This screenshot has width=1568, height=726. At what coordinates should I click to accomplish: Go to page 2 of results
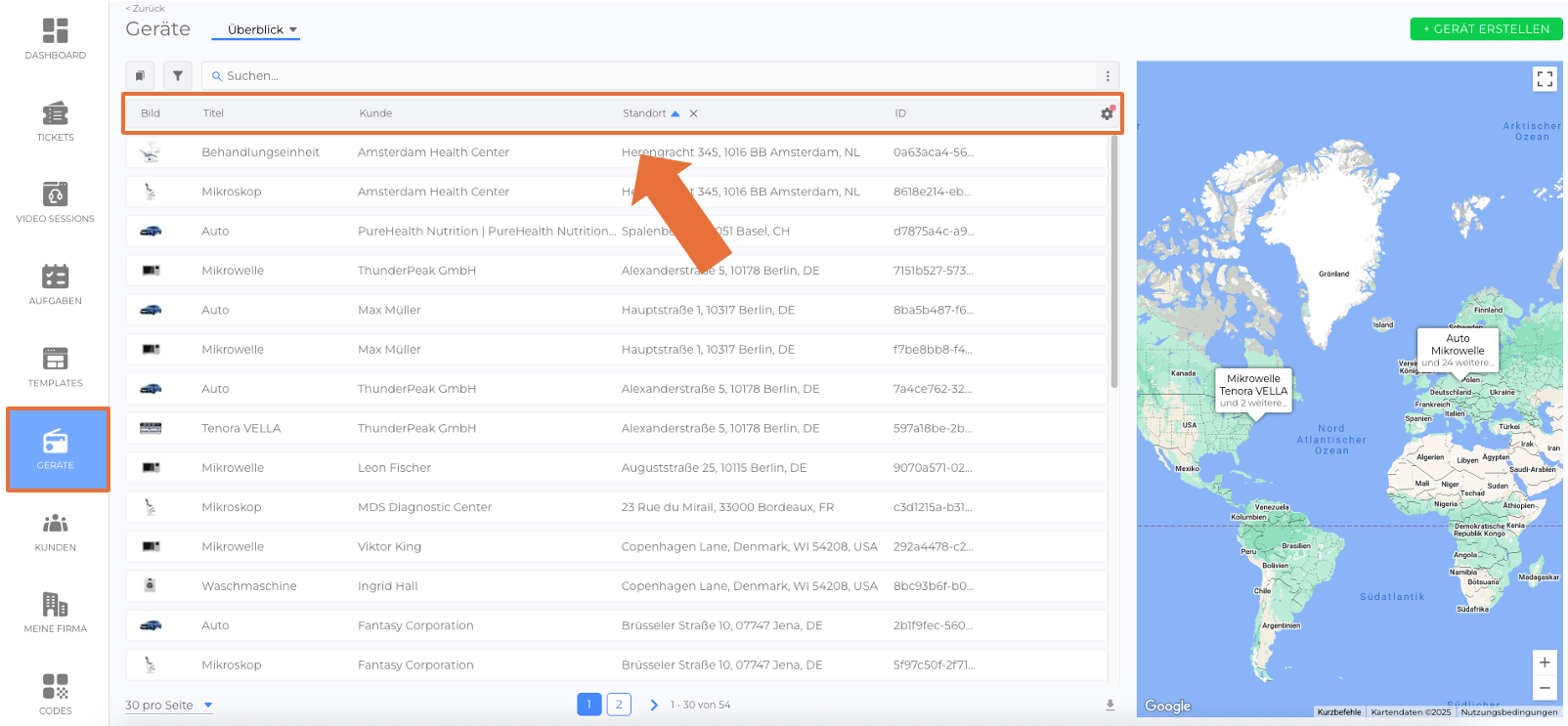(x=619, y=705)
